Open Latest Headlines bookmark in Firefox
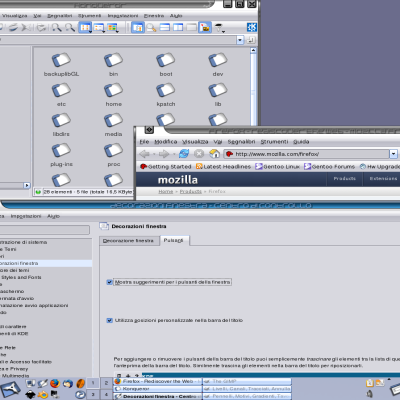Screen dimensions: 400x400 pyautogui.click(x=223, y=166)
